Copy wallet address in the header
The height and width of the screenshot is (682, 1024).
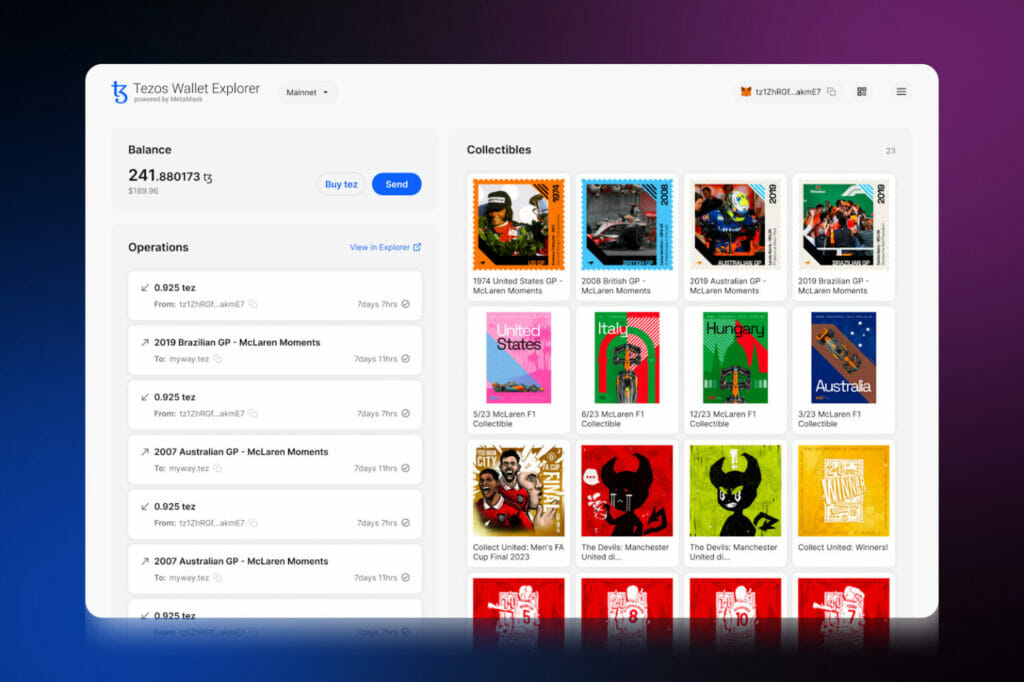832,92
